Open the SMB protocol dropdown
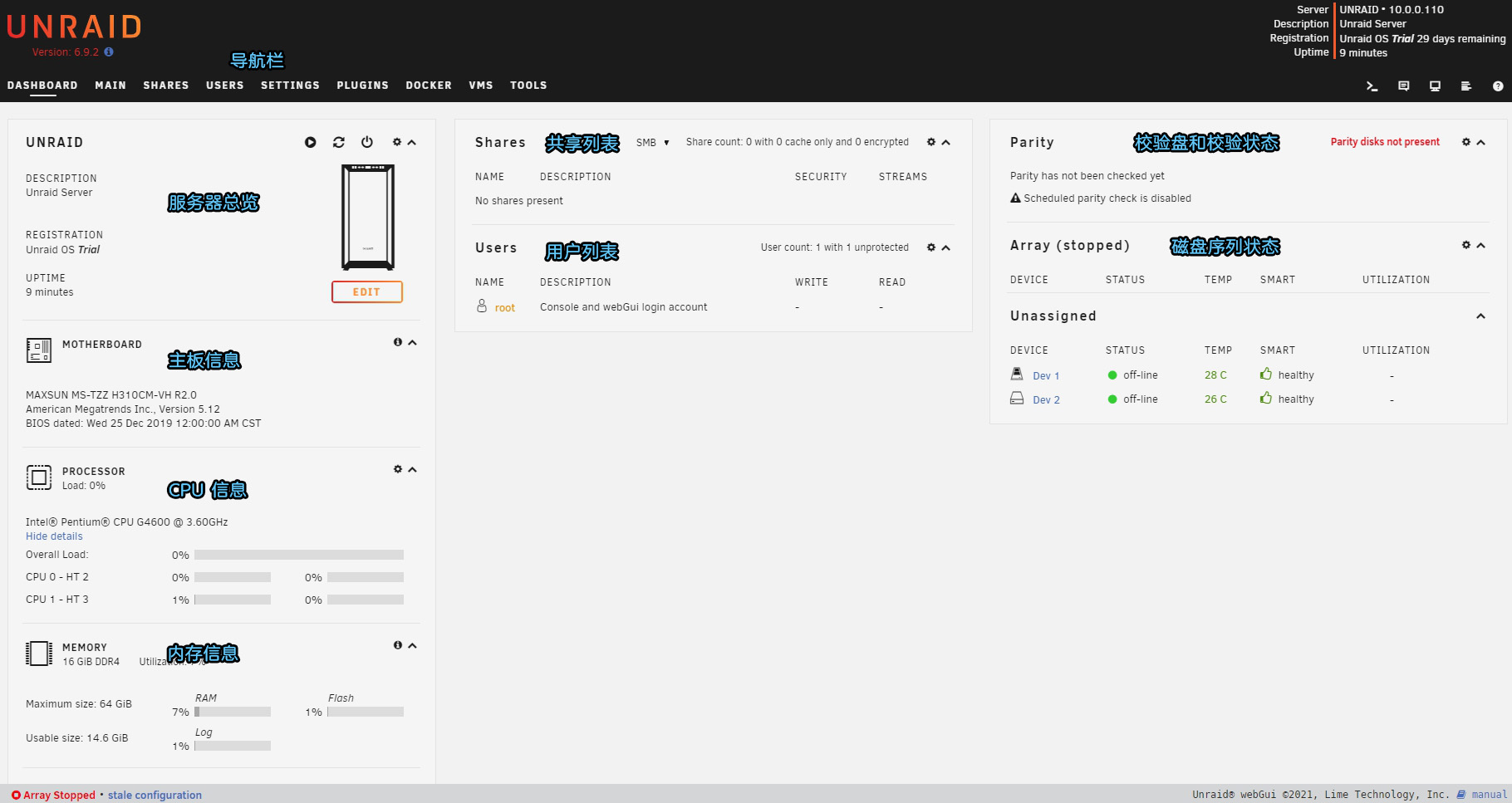Image resolution: width=1512 pixels, height=803 pixels. pos(653,143)
